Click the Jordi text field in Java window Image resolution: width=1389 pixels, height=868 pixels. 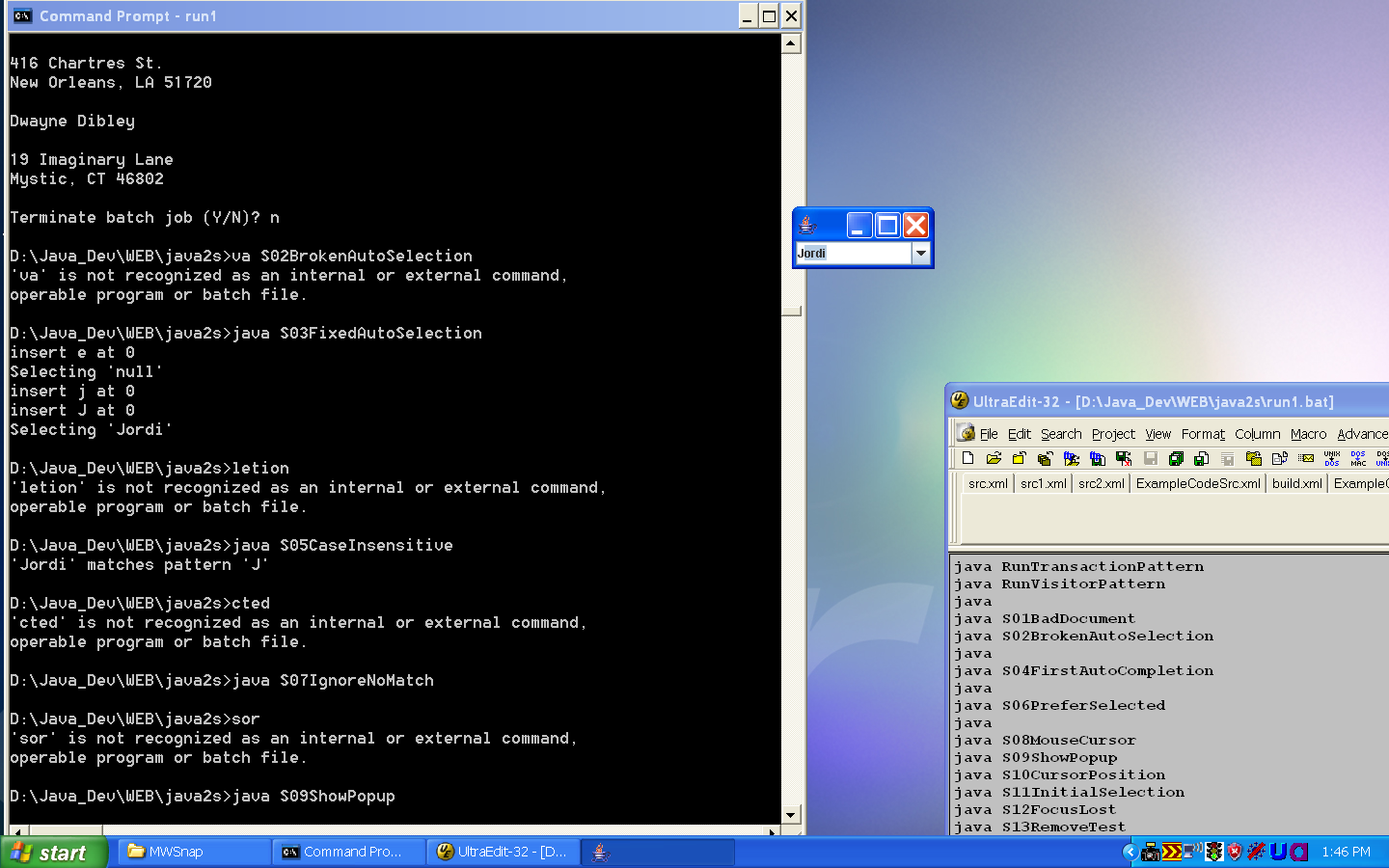click(854, 253)
